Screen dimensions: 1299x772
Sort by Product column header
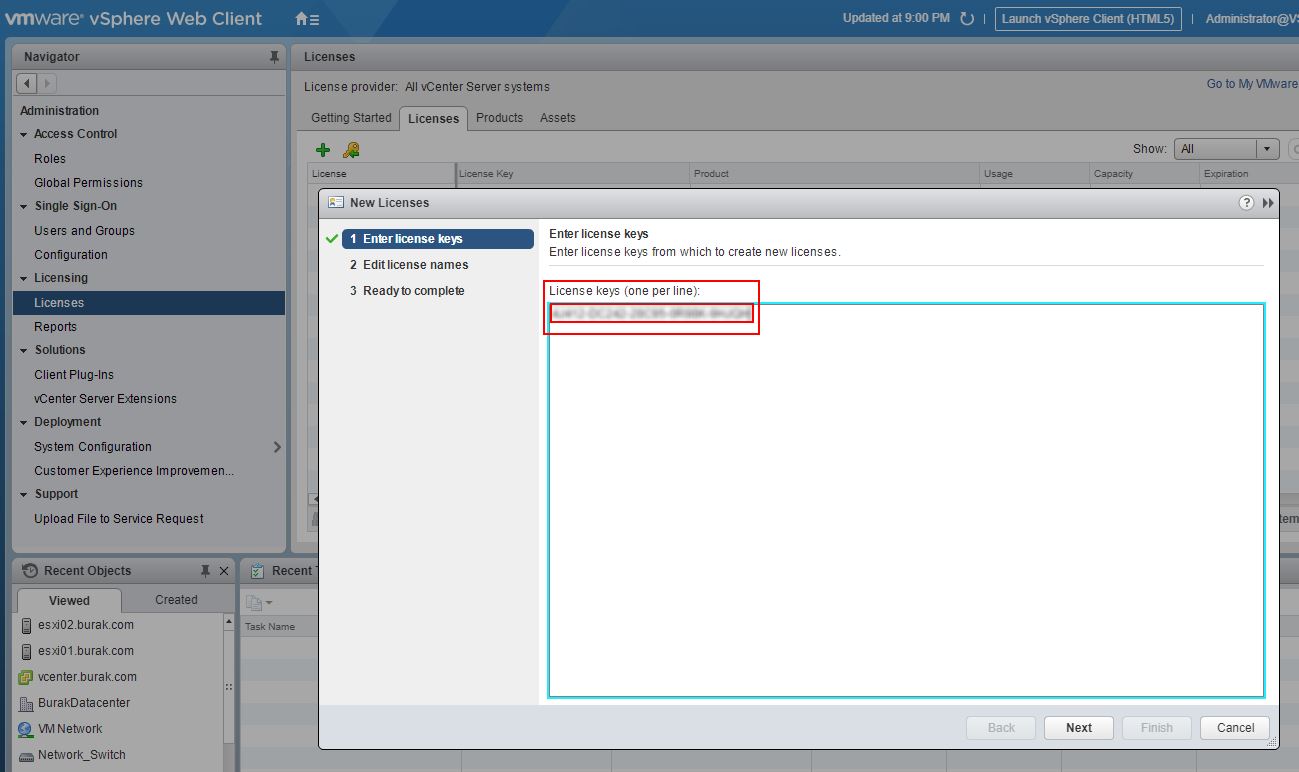834,174
